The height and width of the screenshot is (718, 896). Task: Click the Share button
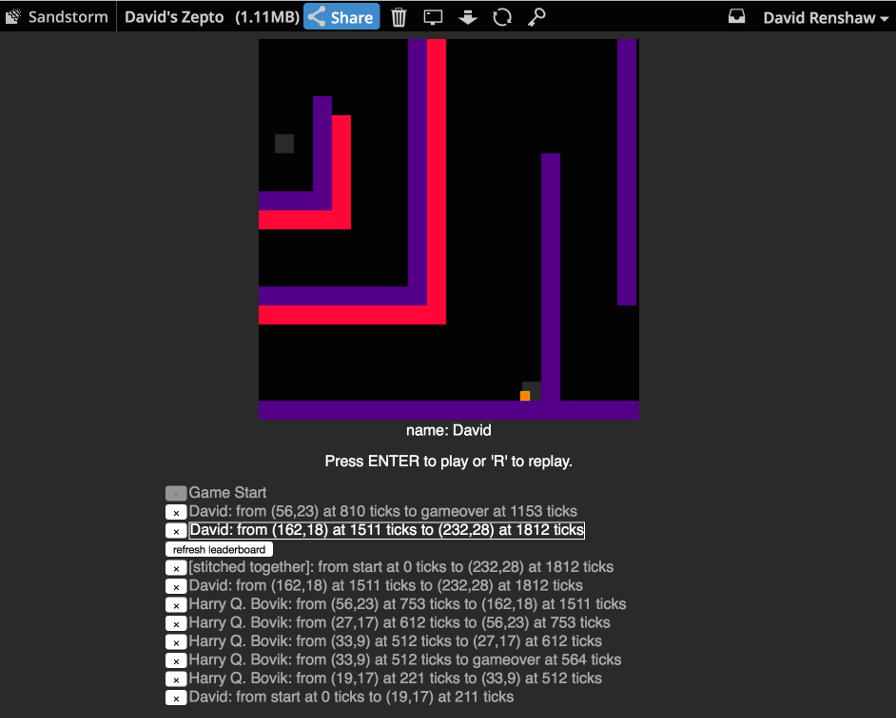click(342, 17)
